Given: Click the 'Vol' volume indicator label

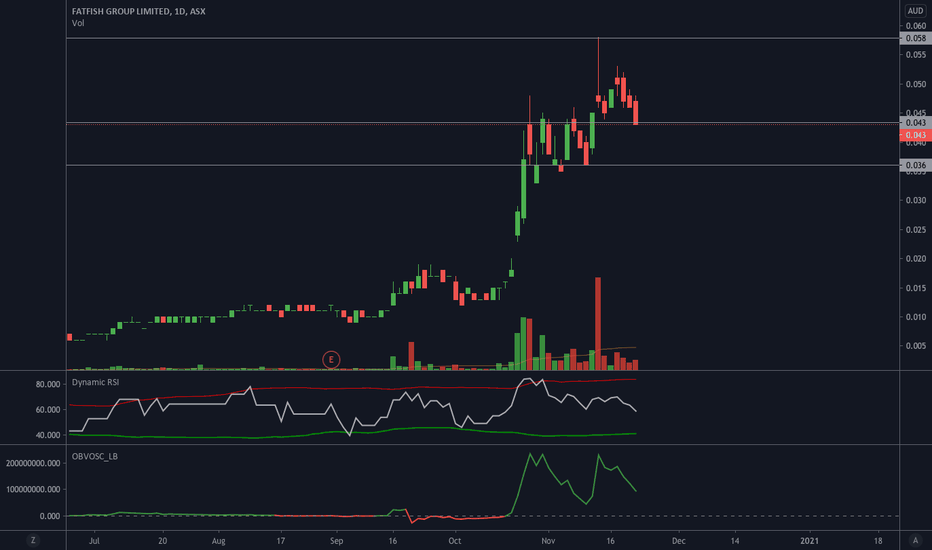Looking at the screenshot, I should [78, 23].
